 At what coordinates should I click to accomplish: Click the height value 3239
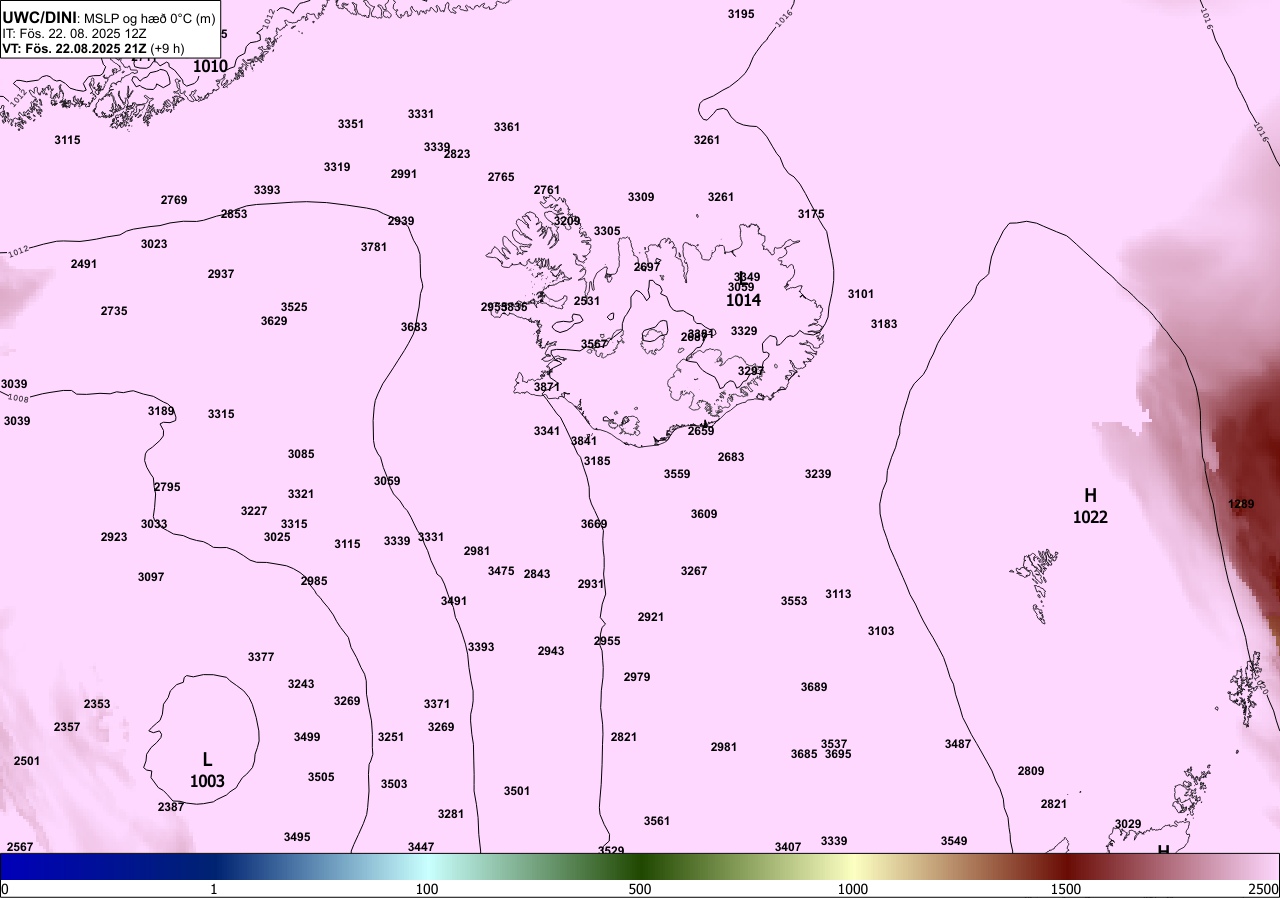[818, 474]
